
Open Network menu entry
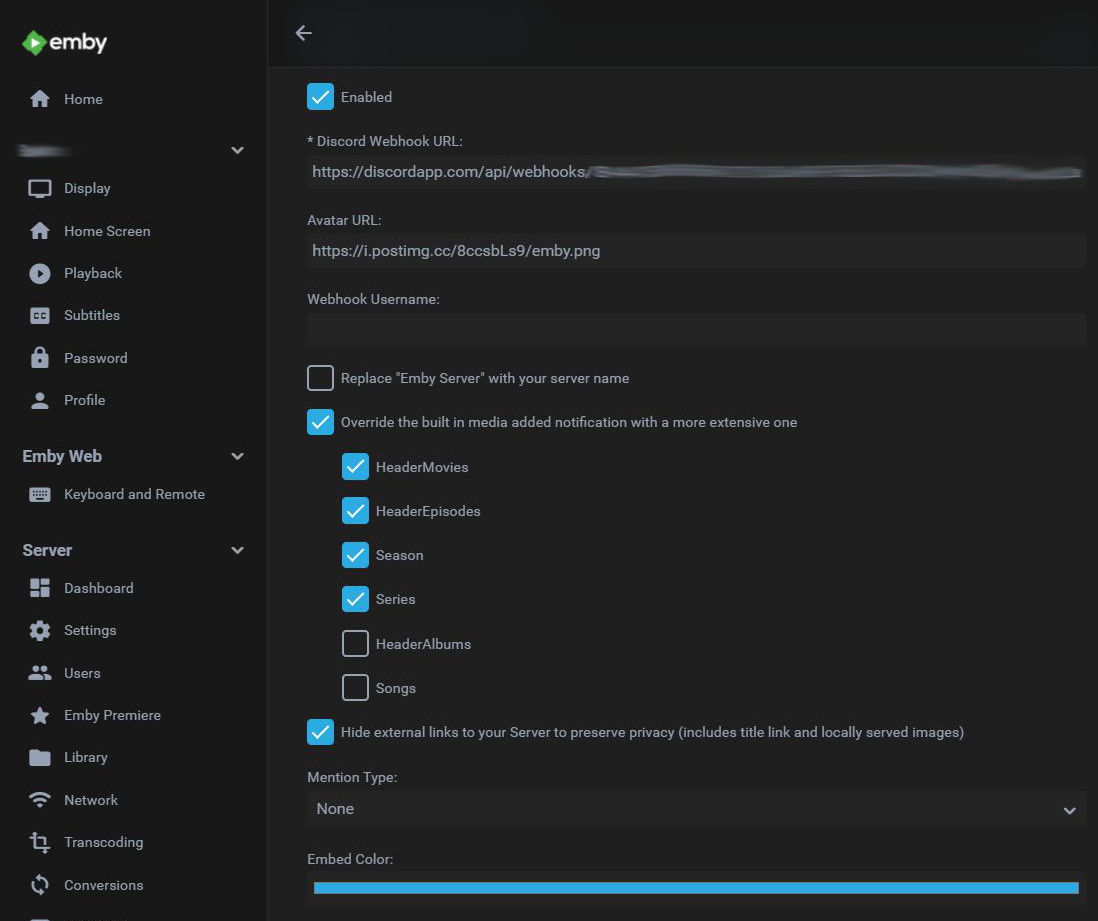tap(90, 800)
